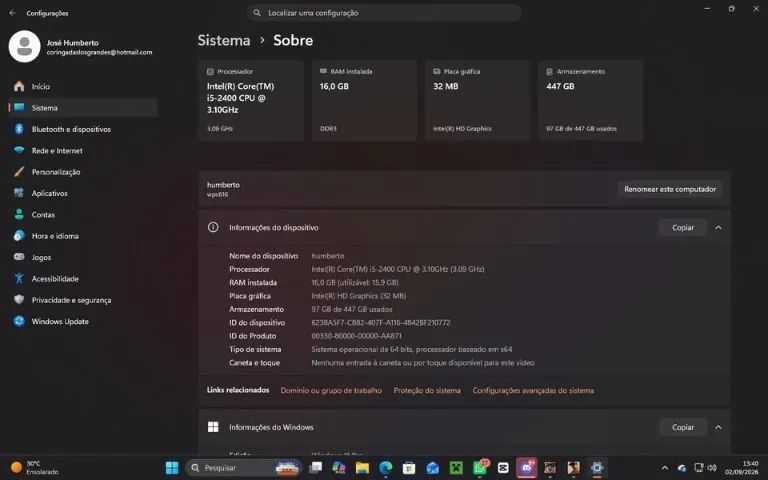Open File Explorer from the taskbar
Viewport: 768px width, 480px height.
click(x=362, y=468)
